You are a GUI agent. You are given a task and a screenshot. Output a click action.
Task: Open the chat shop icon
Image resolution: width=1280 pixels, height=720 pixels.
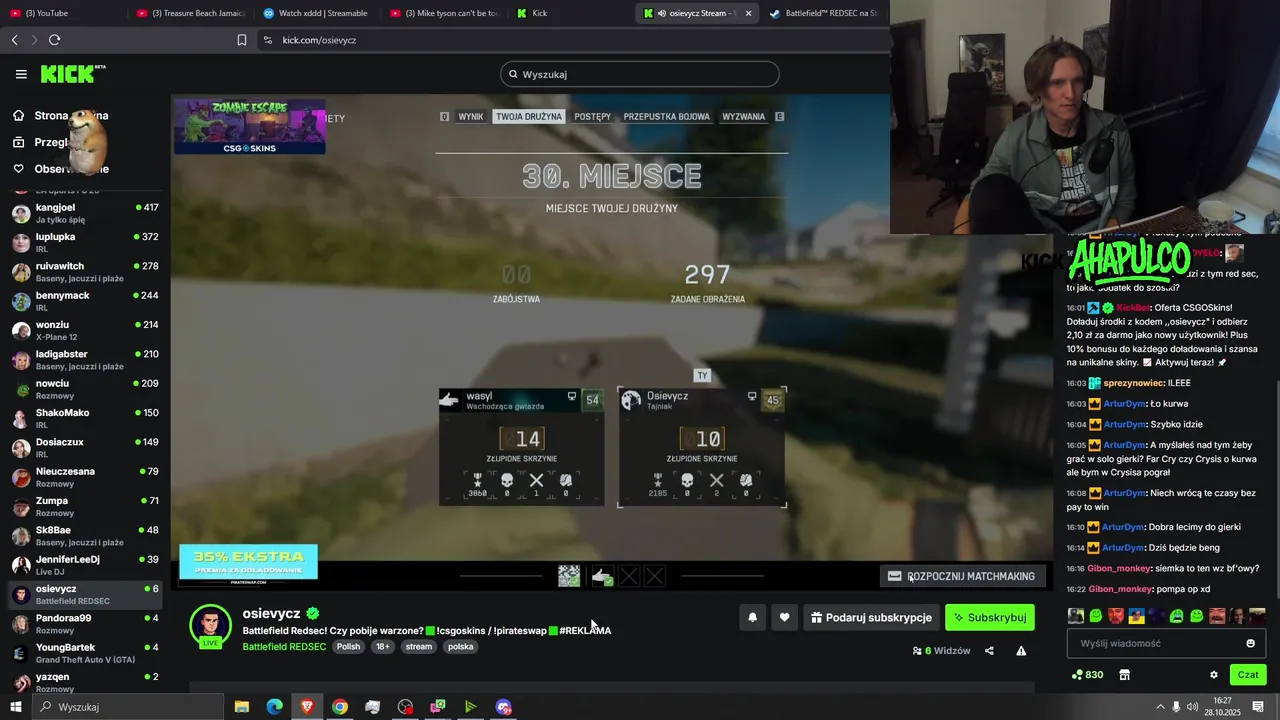pos(1124,675)
